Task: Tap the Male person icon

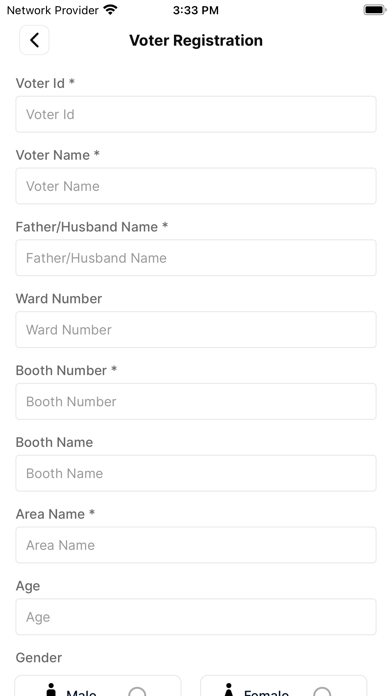Action: point(51,689)
